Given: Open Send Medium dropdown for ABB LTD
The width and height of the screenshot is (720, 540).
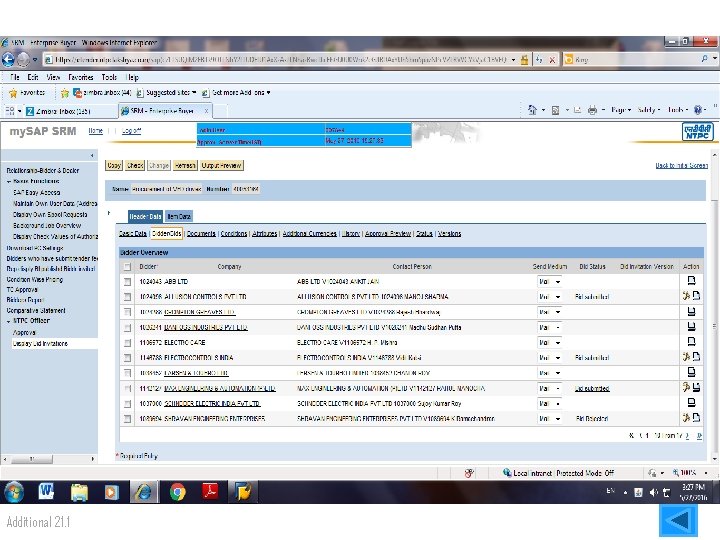Looking at the screenshot, I should 550,281.
